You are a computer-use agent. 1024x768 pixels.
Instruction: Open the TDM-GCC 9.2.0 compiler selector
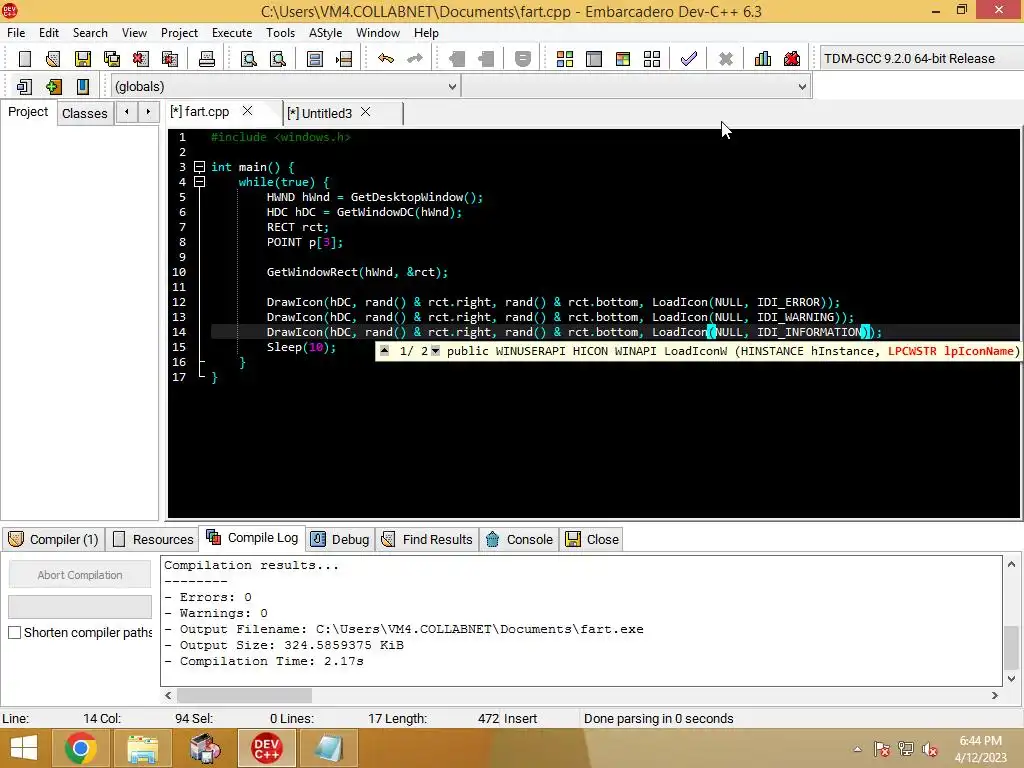[920, 58]
